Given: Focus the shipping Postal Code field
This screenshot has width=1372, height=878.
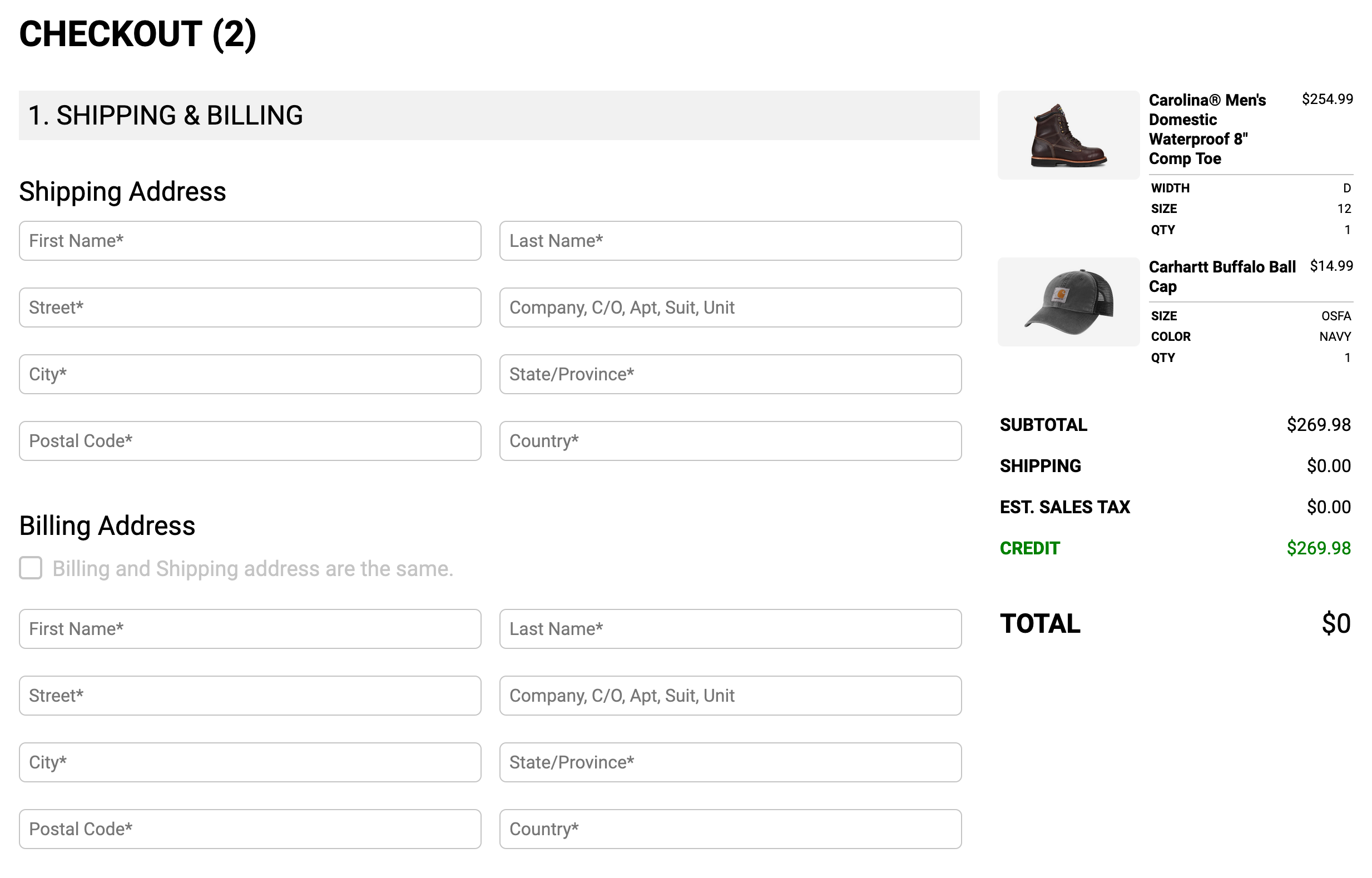Looking at the screenshot, I should 250,441.
